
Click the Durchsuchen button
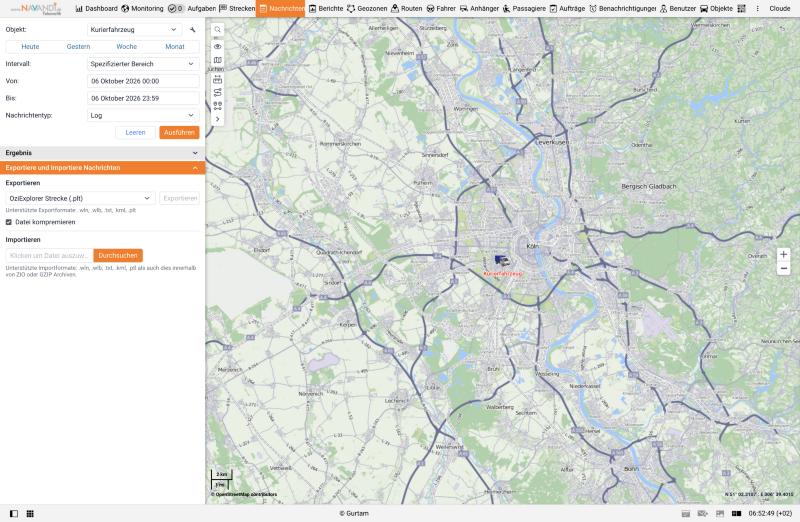[118, 255]
